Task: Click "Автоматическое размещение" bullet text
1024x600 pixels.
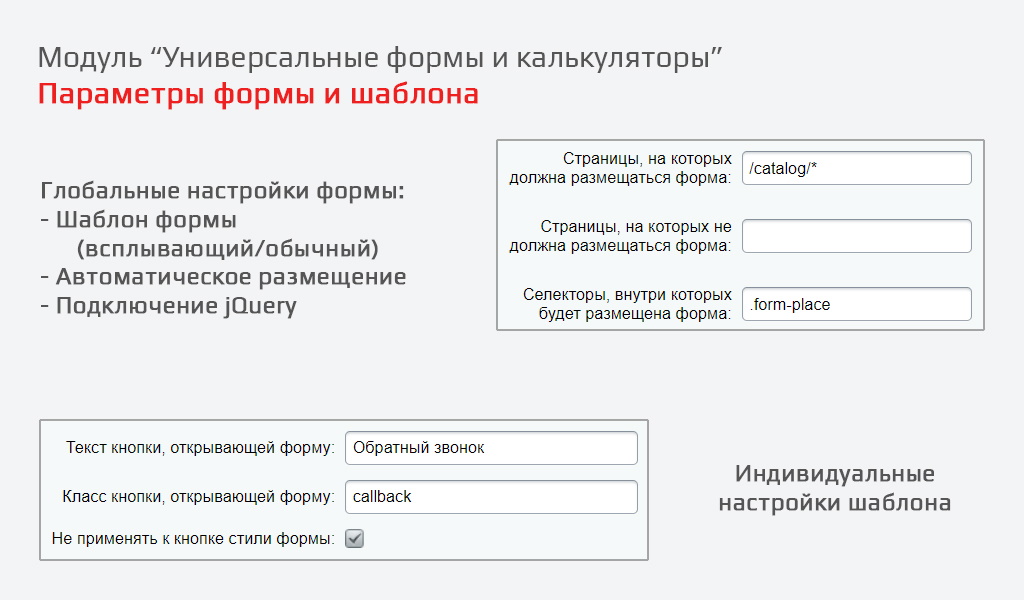Action: point(224,279)
